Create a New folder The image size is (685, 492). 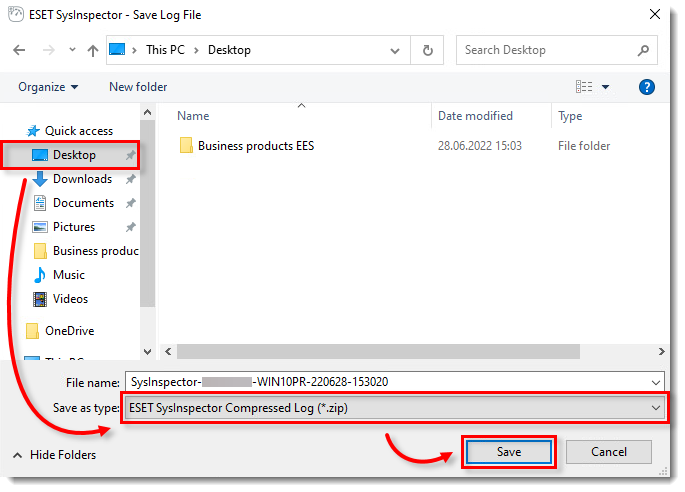coord(138,87)
